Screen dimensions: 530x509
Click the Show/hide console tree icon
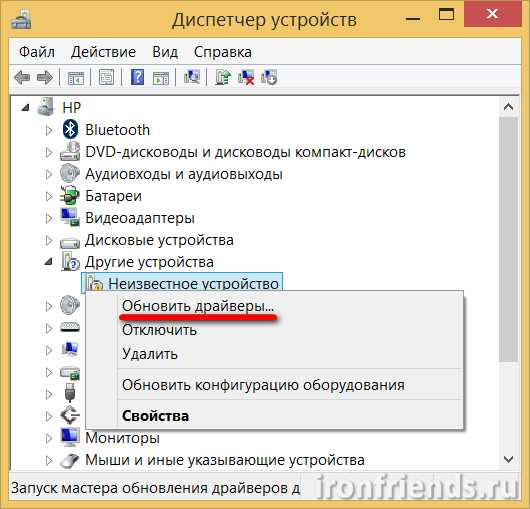point(76,78)
